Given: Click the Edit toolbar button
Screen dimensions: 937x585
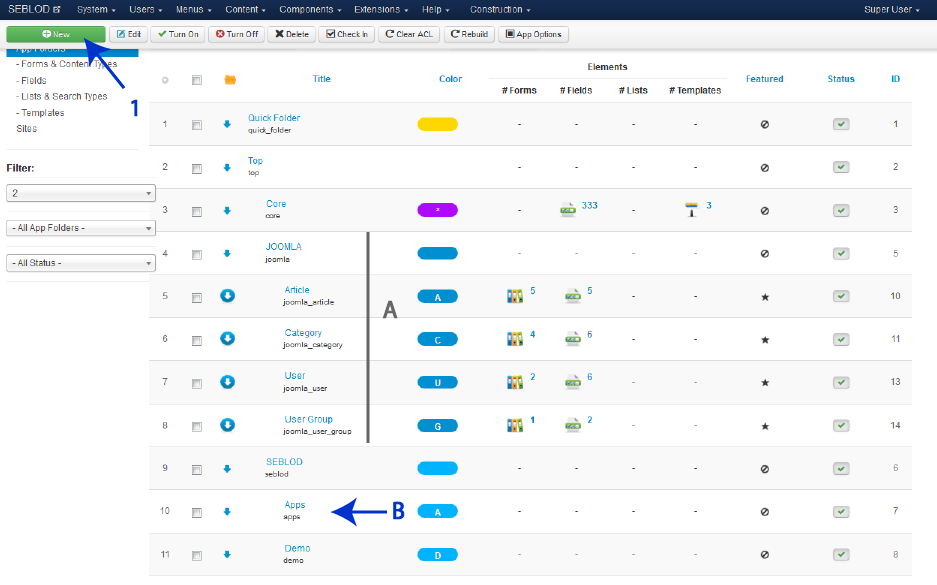Looking at the screenshot, I should [x=128, y=34].
